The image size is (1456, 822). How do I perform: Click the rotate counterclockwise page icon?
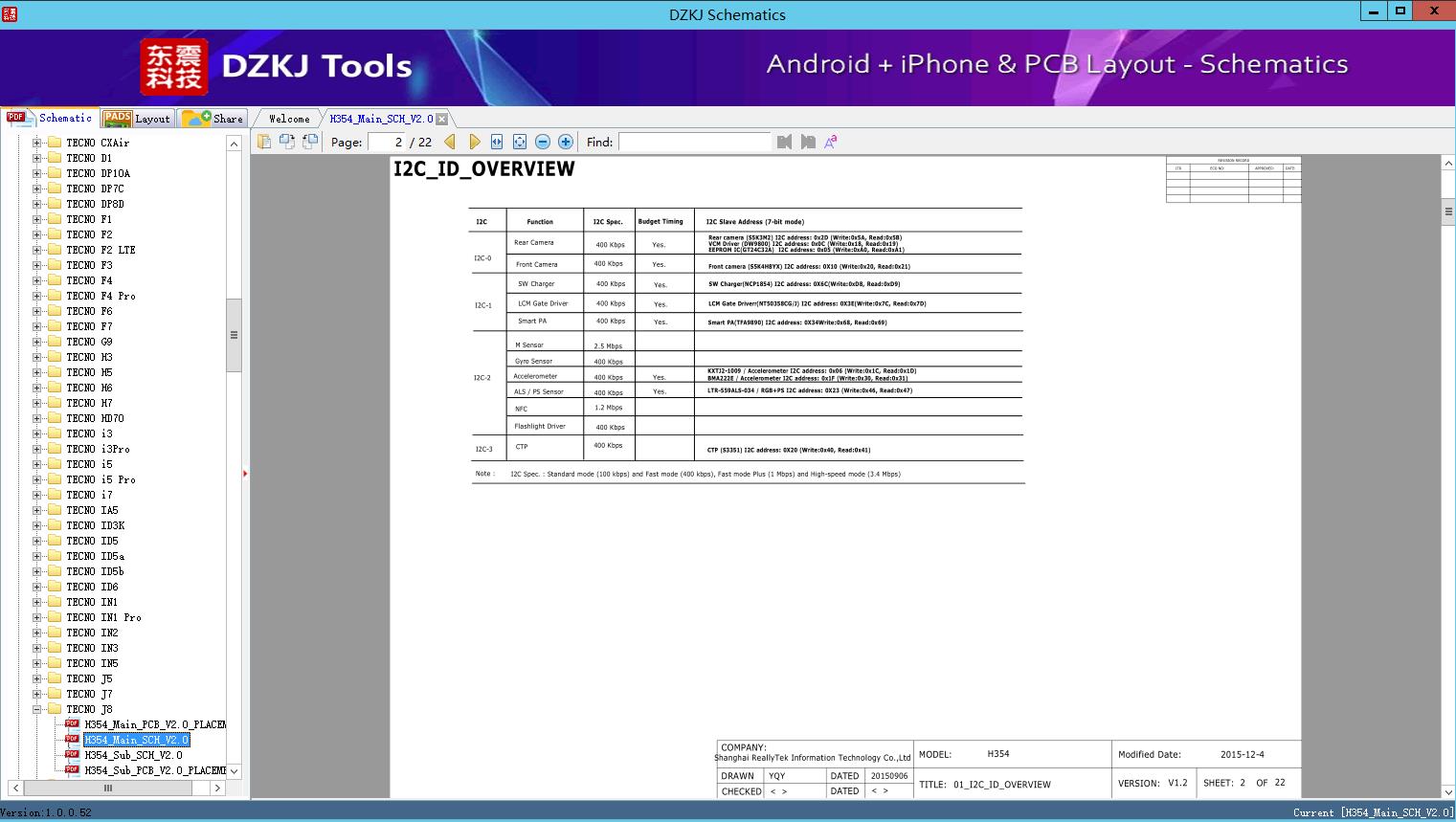tap(287, 142)
